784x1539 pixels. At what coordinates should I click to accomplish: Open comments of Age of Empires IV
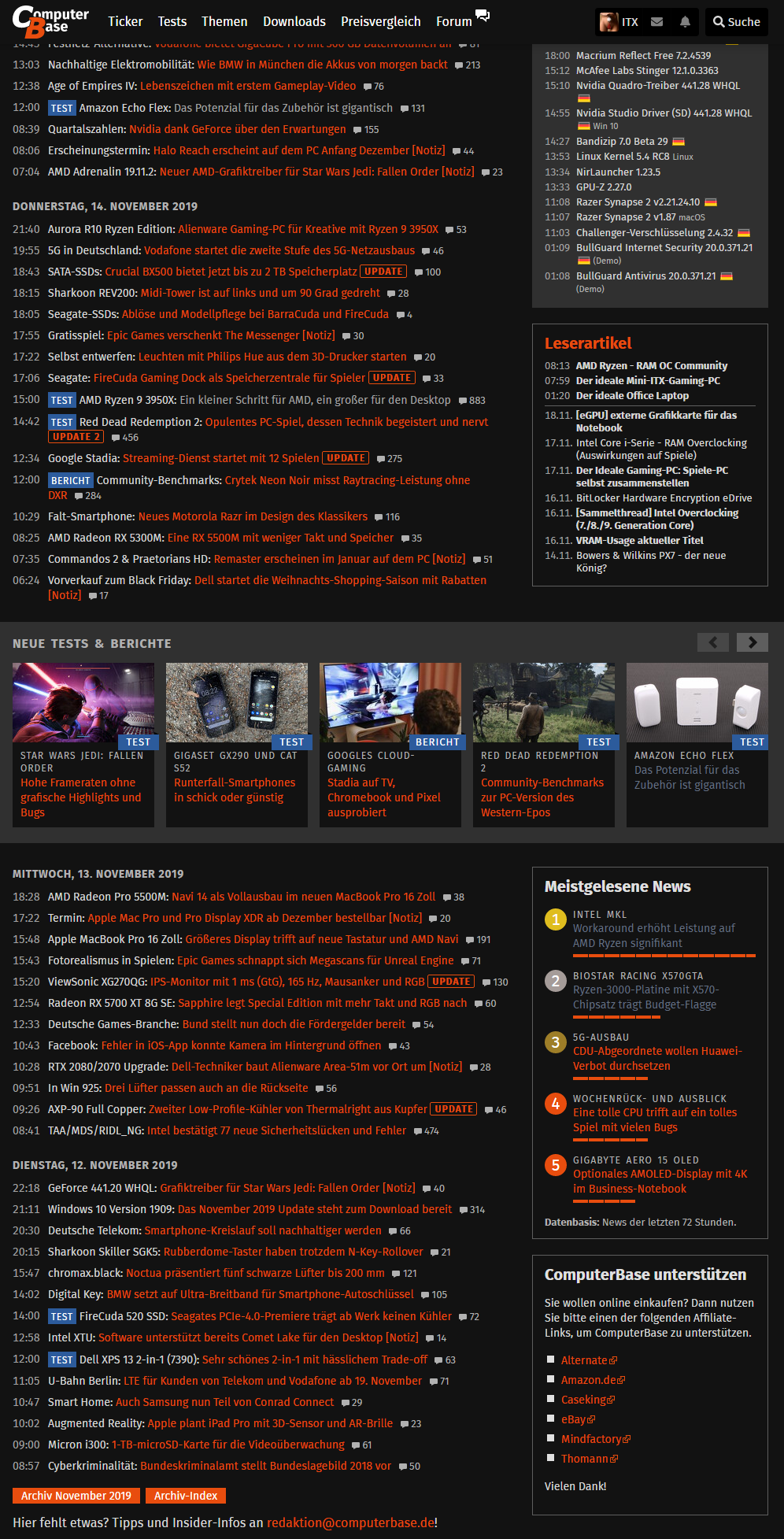(374, 87)
